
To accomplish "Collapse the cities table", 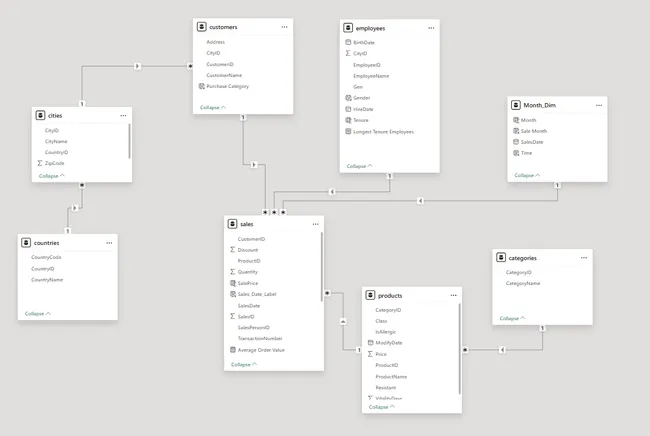I will pos(52,176).
